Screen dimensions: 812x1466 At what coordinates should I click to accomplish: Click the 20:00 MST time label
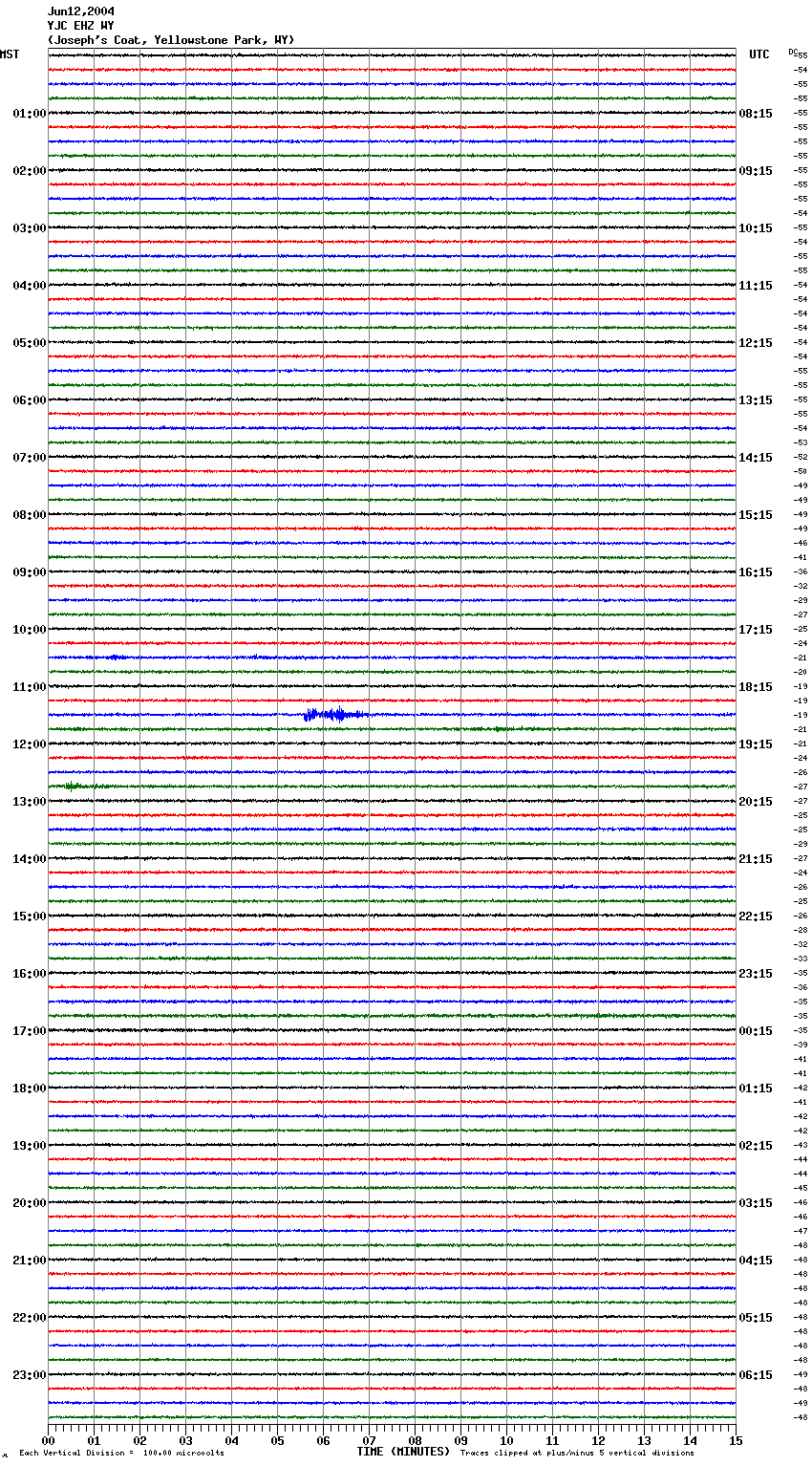point(30,1203)
